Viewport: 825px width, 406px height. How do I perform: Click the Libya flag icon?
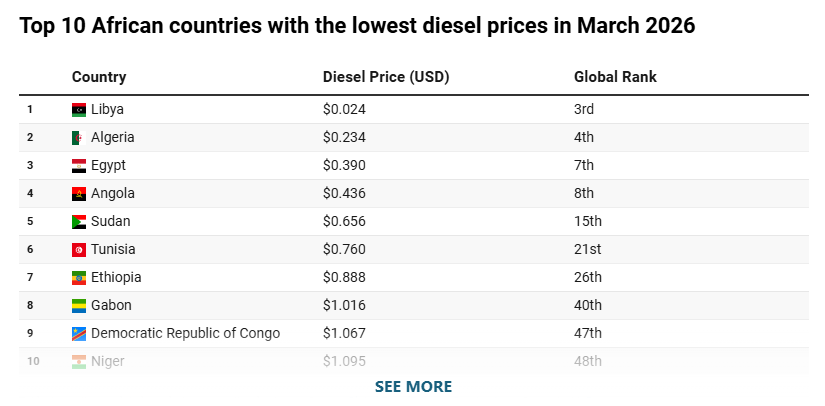point(79,109)
